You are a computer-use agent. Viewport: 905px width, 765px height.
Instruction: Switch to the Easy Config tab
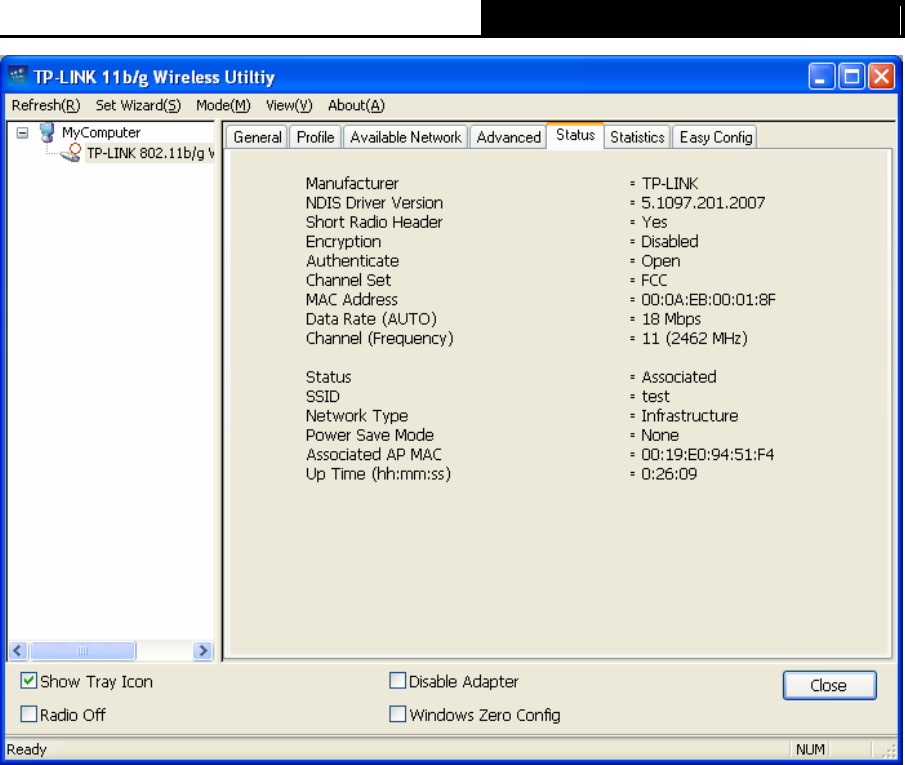click(x=716, y=137)
